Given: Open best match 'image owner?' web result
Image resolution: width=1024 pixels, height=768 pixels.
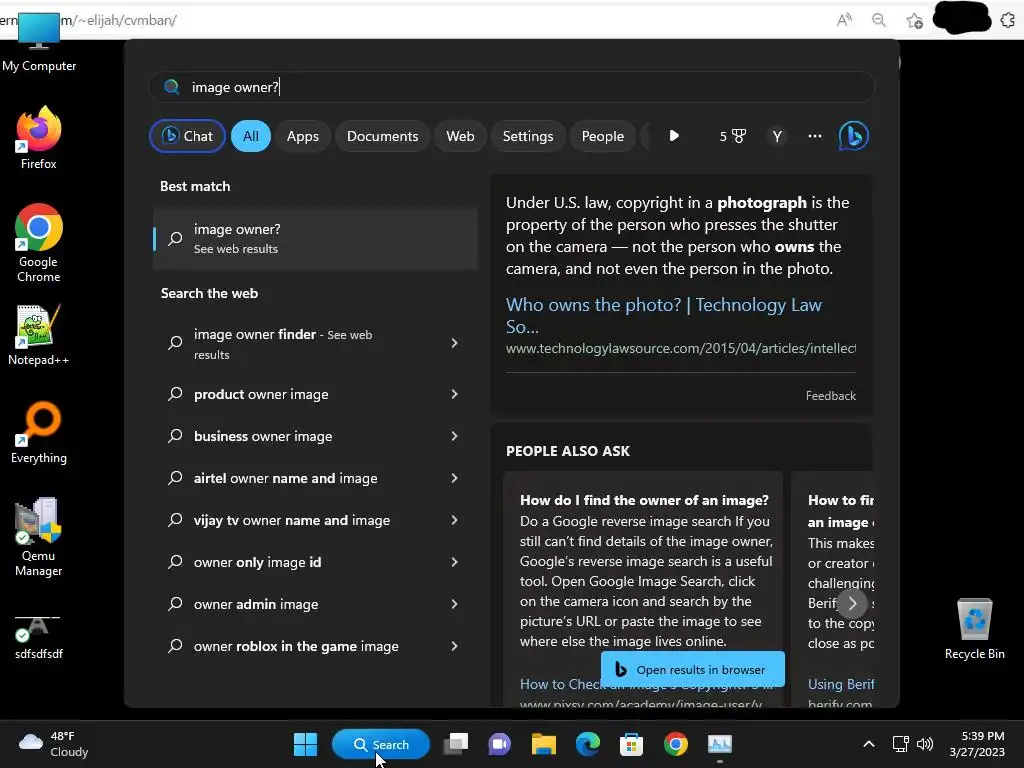Looking at the screenshot, I should [x=315, y=238].
